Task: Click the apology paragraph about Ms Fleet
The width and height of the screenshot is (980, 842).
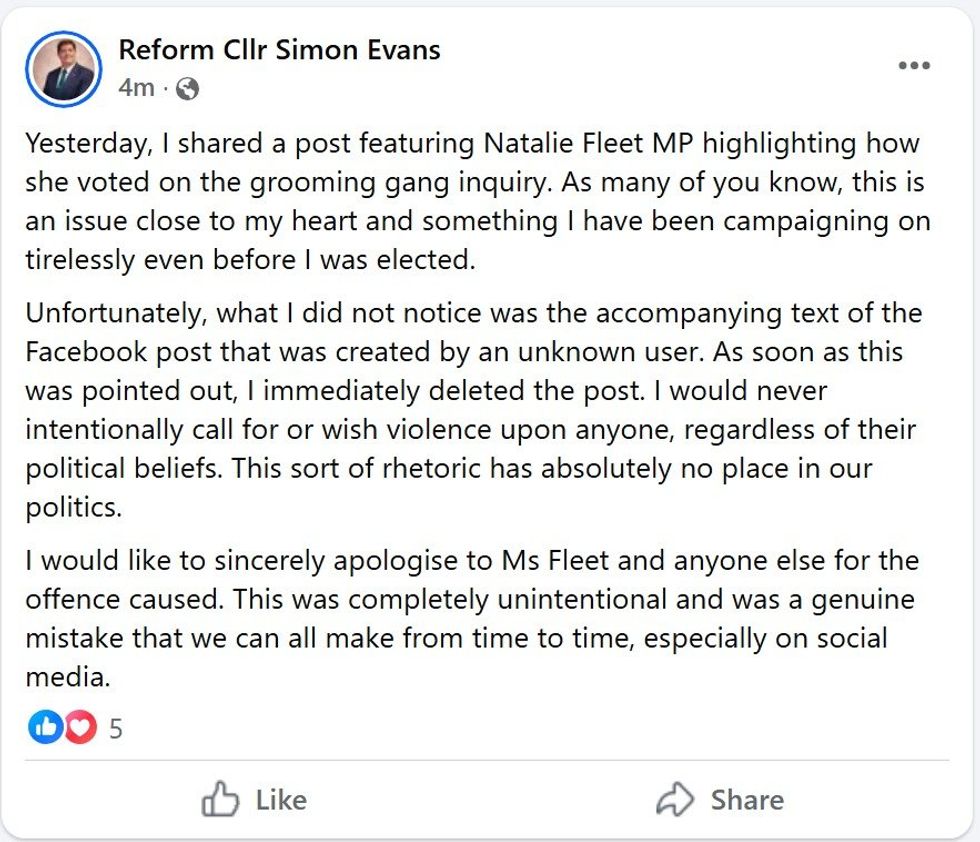Action: (x=470, y=618)
